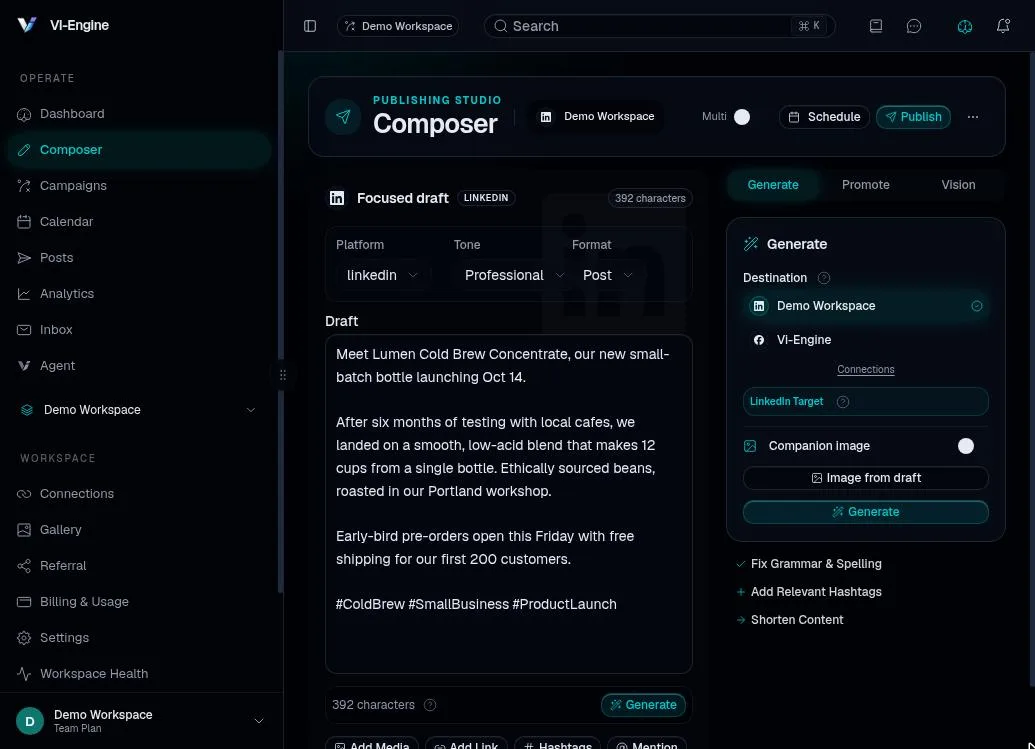Click the sidebar resize grip handle

(283, 375)
